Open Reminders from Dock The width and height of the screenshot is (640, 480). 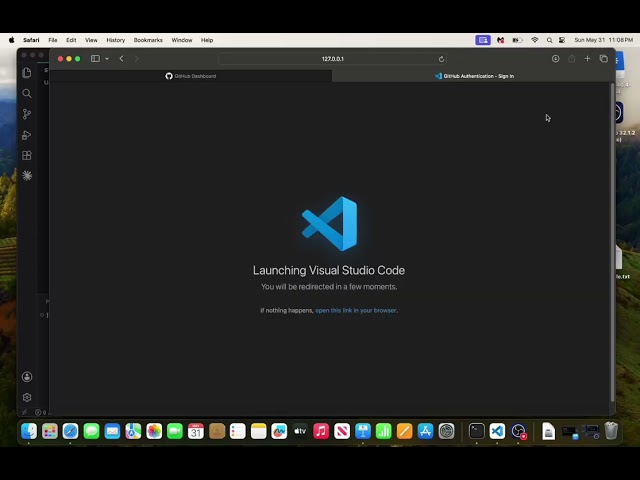[x=238, y=431]
